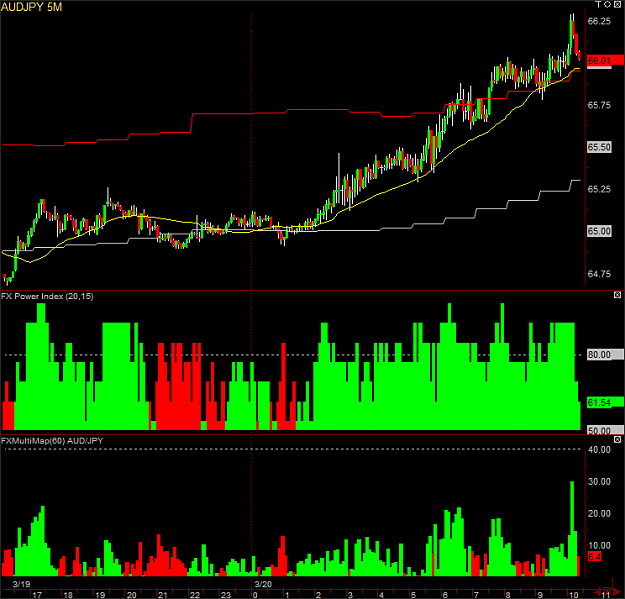This screenshot has height=599, width=625.
Task: Click the square reset icon between axis arrows
Action: pos(607,591)
